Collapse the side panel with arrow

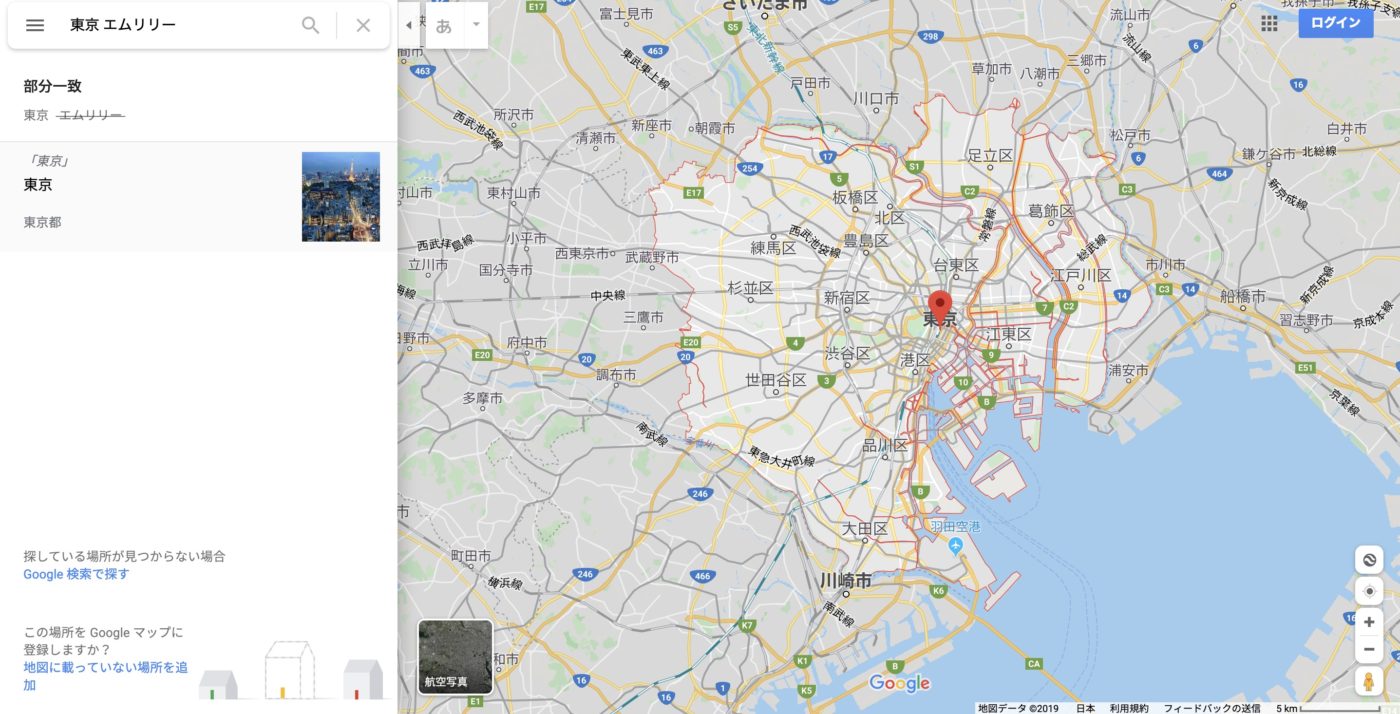click(x=409, y=25)
